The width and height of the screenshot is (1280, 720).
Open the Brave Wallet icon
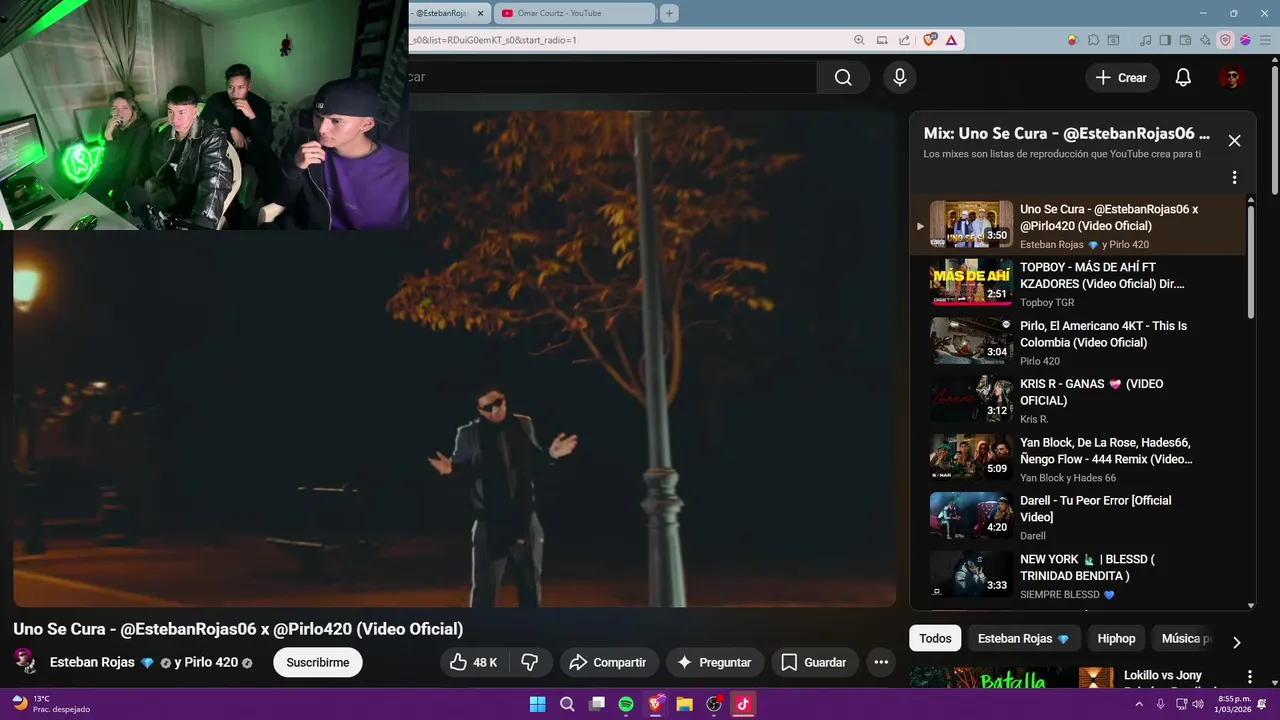pos(1186,40)
